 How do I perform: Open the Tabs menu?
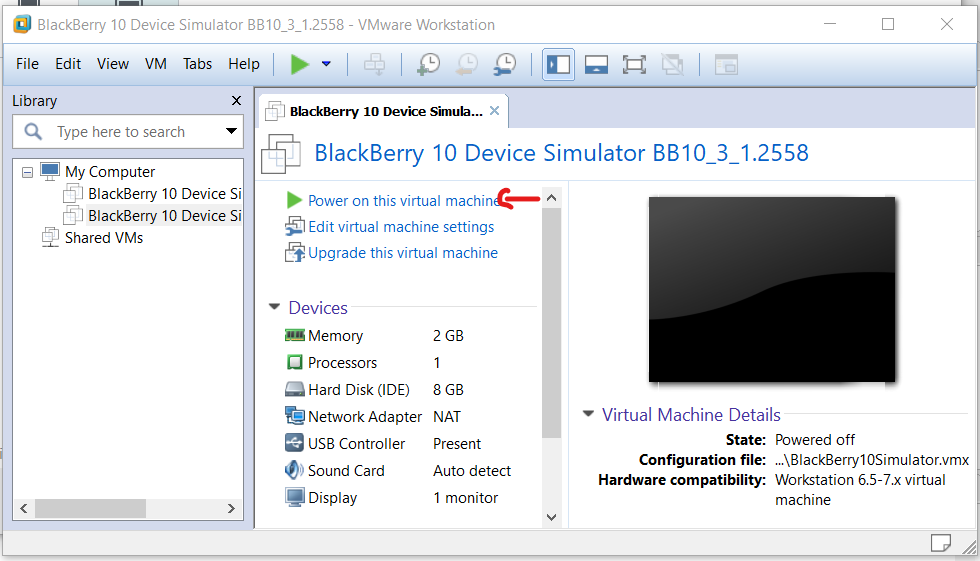(x=198, y=64)
